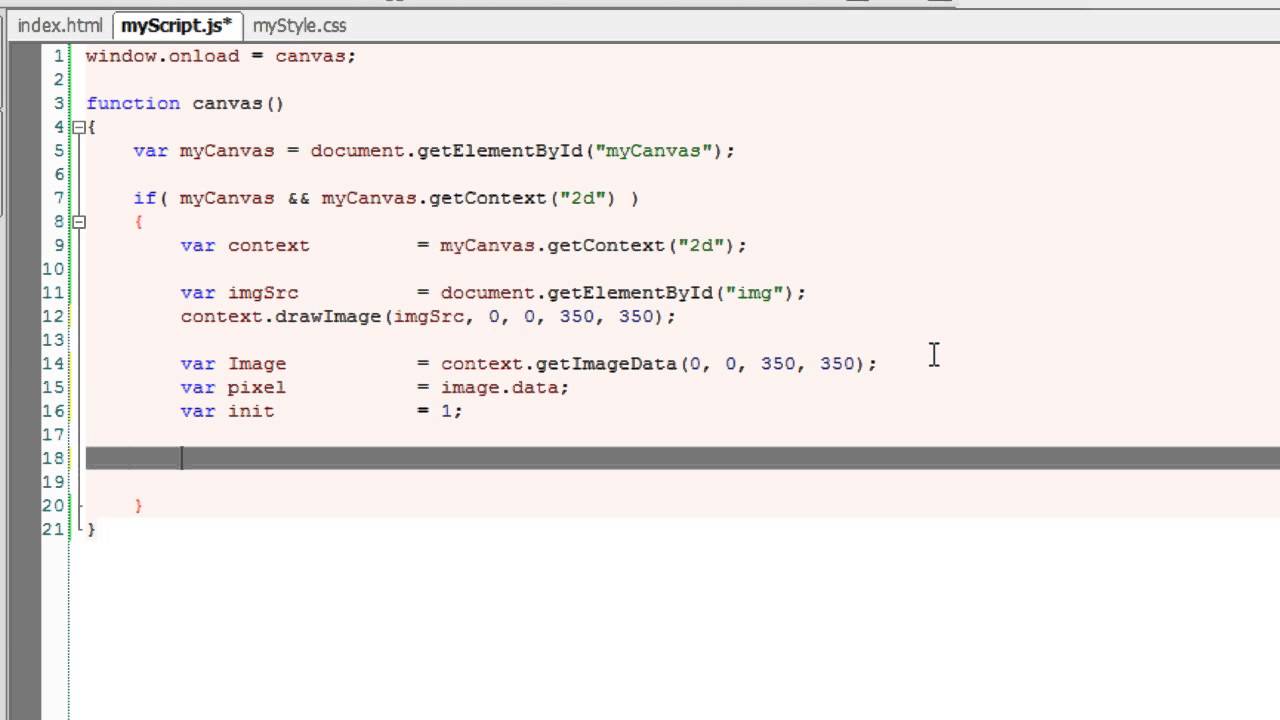Click line number 12 in the gutter

tap(53, 317)
